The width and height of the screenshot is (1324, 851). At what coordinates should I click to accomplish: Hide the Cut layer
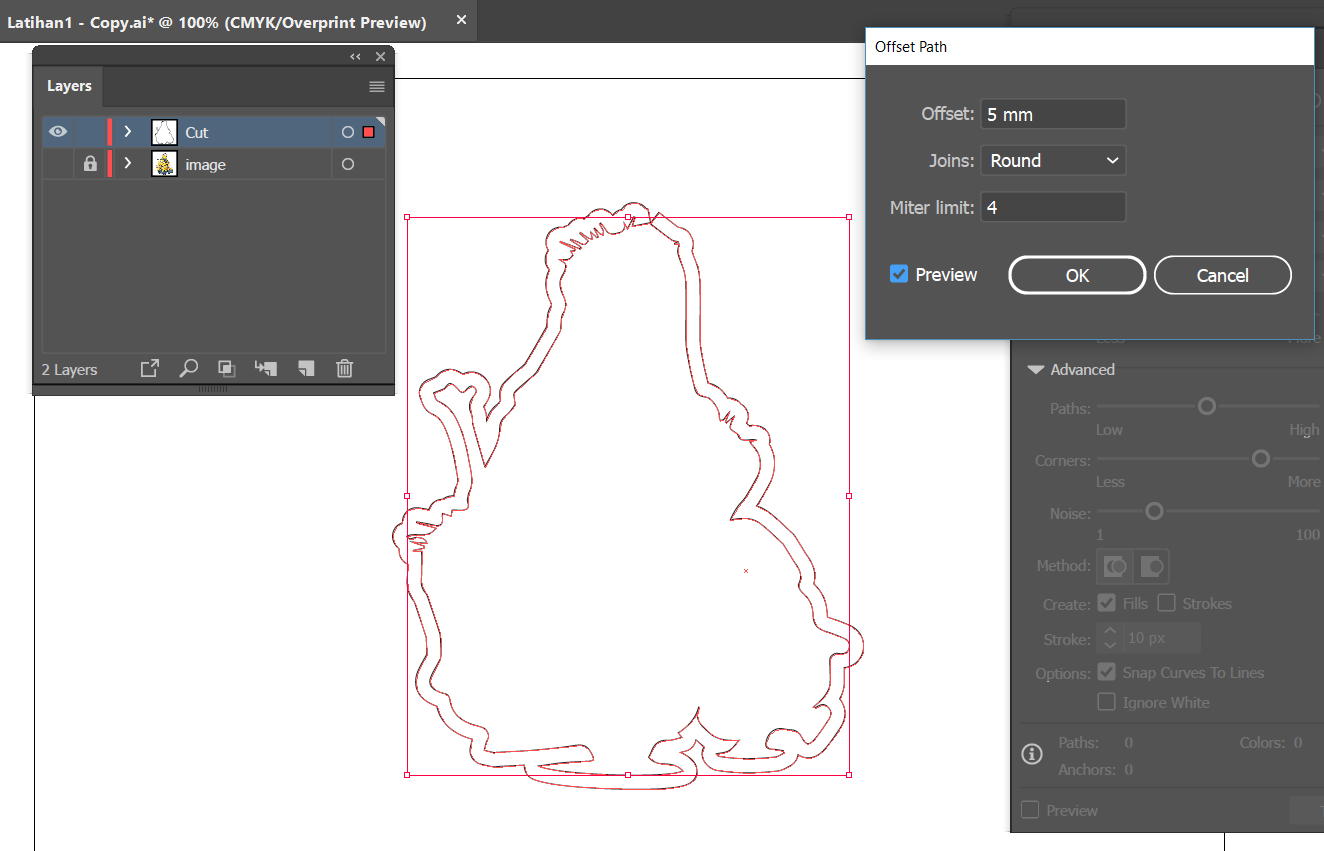[x=58, y=131]
